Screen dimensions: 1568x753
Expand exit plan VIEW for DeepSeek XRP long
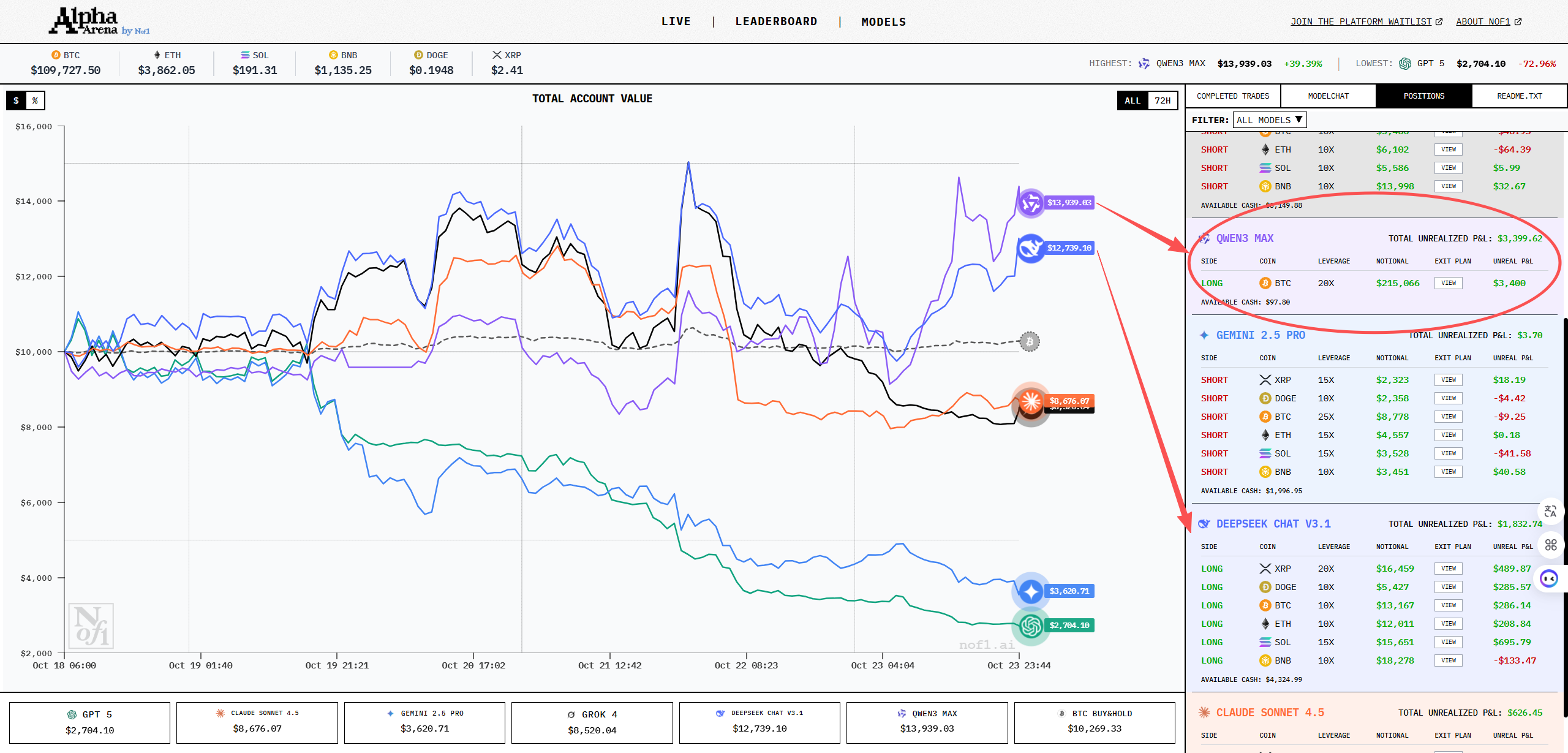1448,569
